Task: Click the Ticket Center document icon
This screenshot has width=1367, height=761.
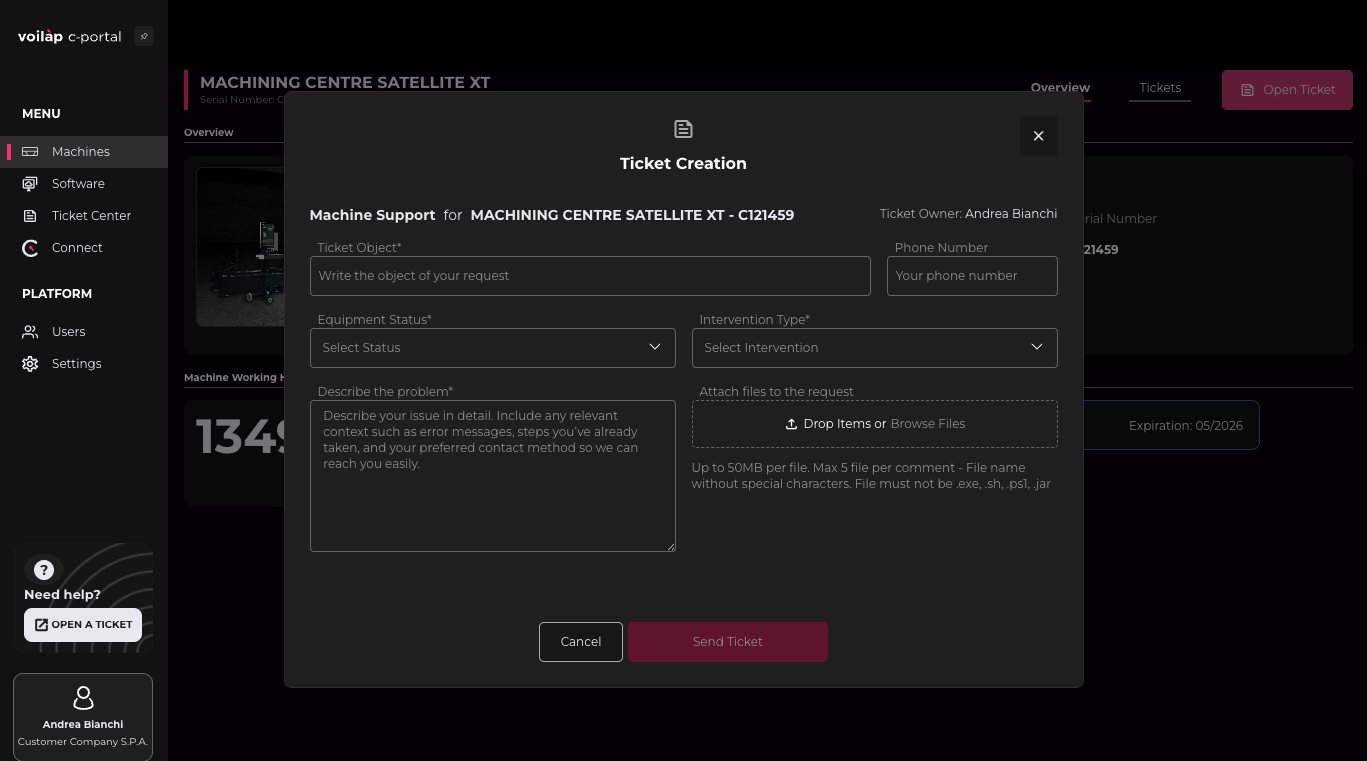Action: click(x=30, y=216)
